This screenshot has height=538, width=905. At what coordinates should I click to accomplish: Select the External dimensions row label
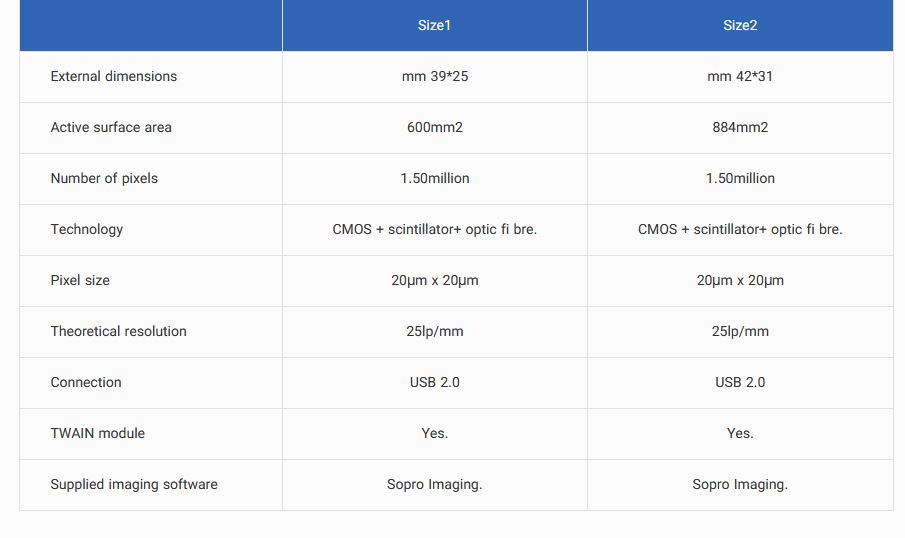click(113, 76)
